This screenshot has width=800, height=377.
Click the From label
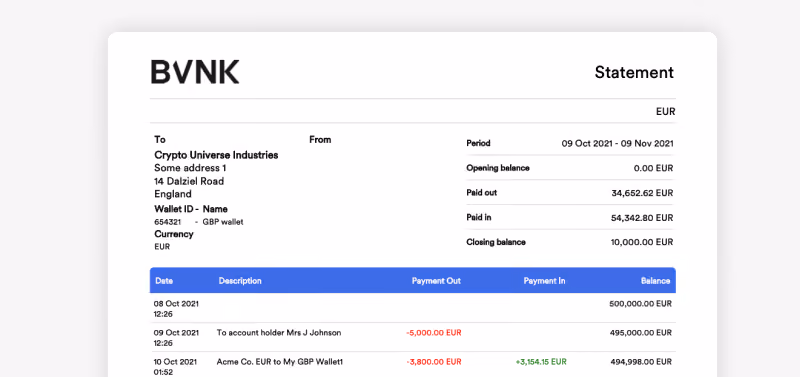320,139
